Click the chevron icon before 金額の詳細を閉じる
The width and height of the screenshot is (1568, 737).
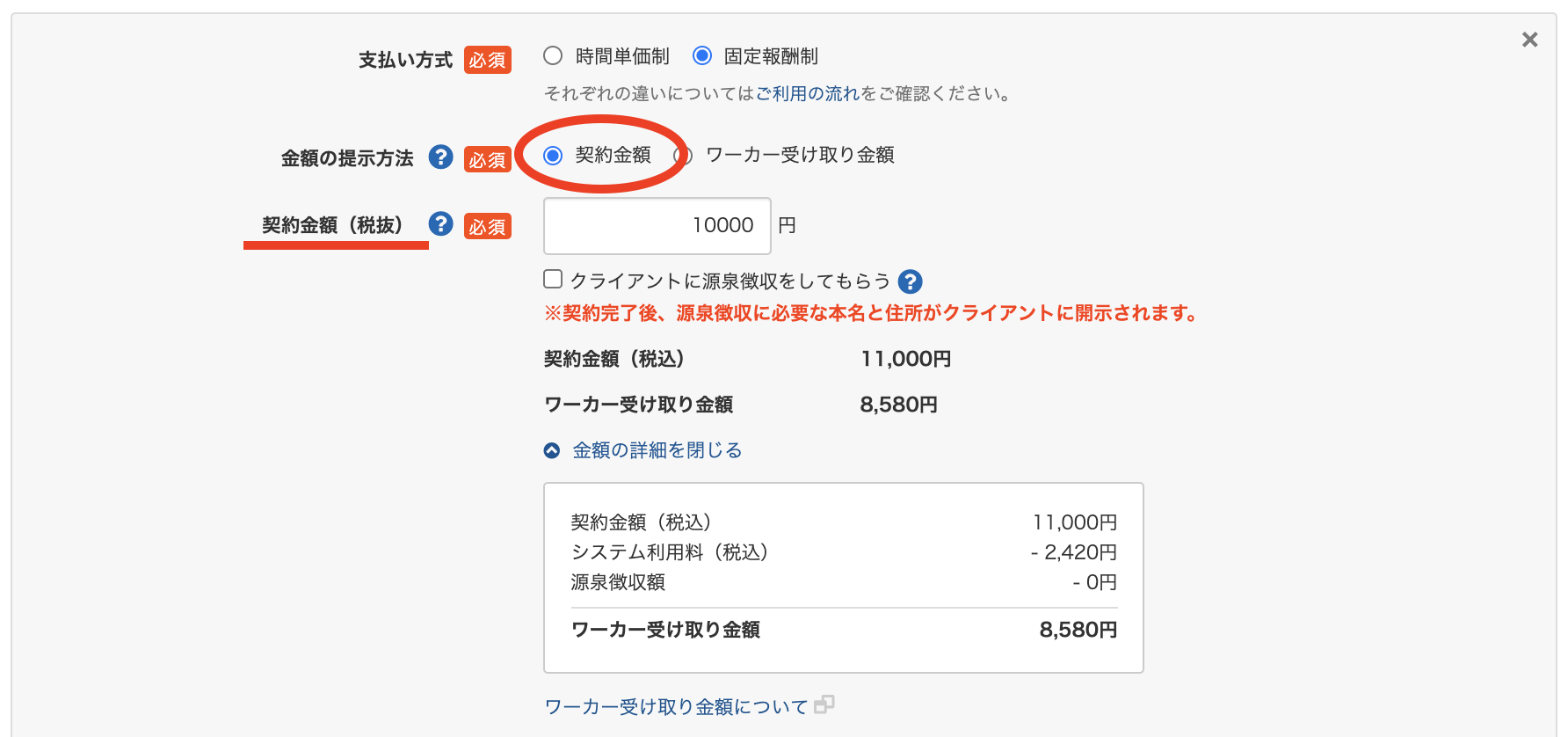point(552,451)
